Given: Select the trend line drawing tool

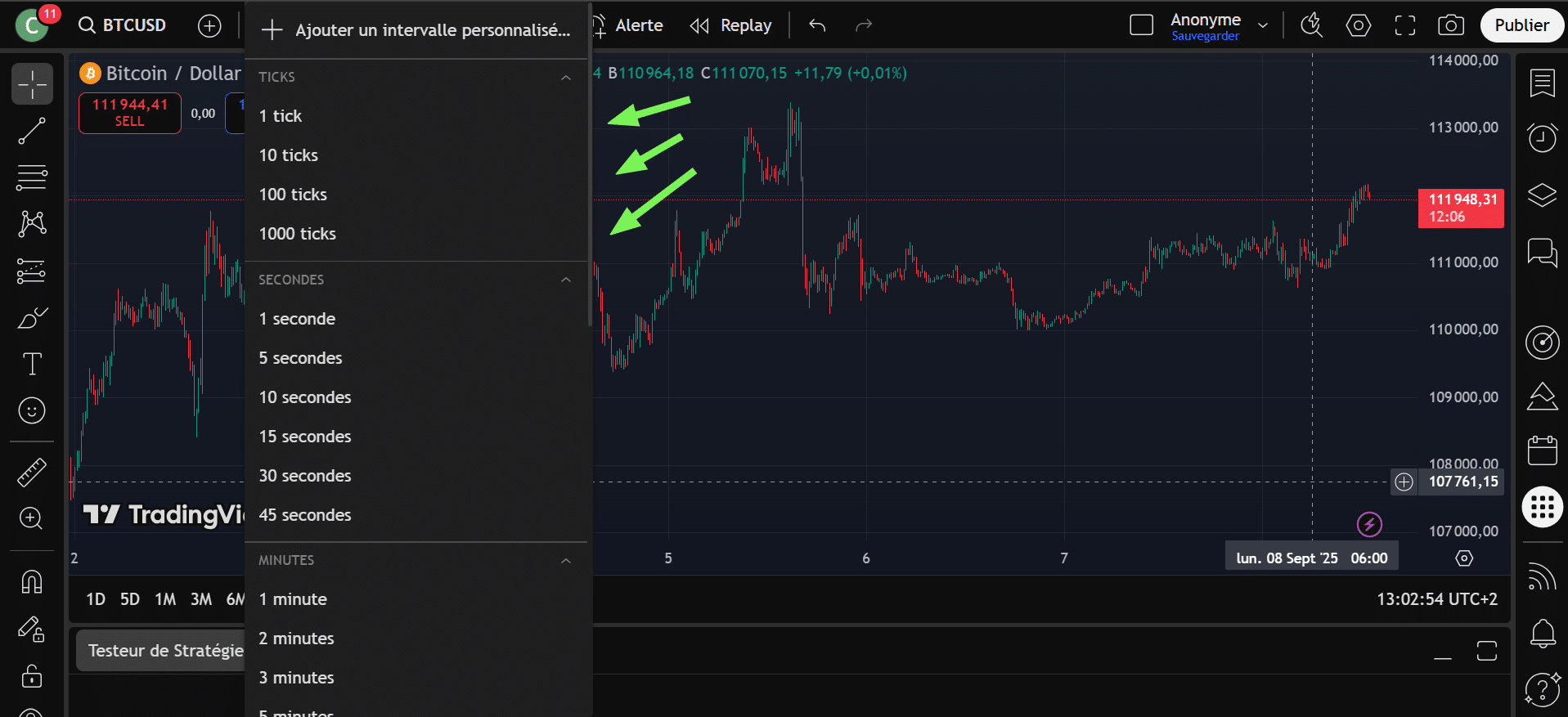Looking at the screenshot, I should pos(32,131).
